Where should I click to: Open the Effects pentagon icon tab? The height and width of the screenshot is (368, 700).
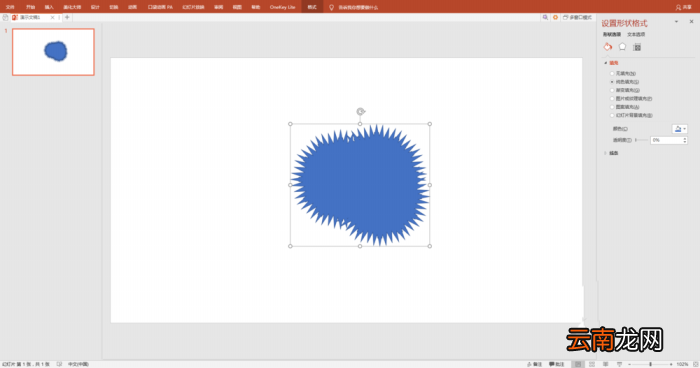pos(622,47)
